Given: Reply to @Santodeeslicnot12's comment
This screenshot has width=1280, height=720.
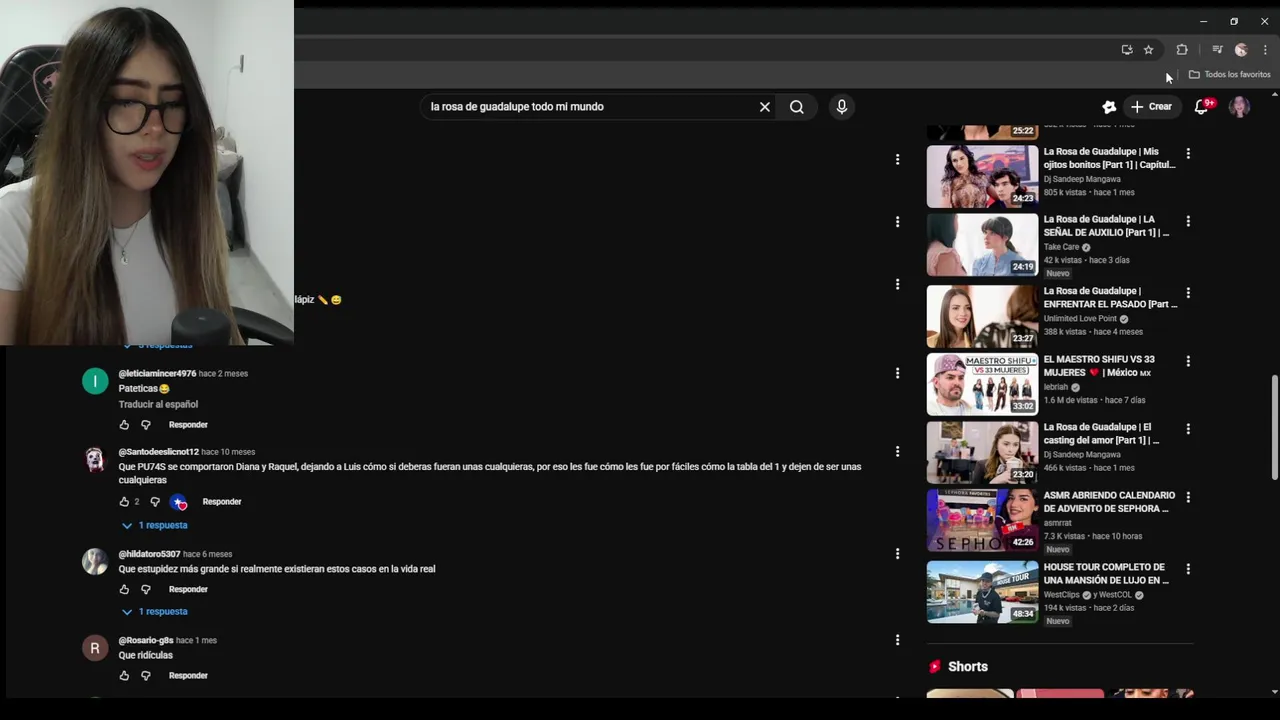Looking at the screenshot, I should tap(222, 502).
